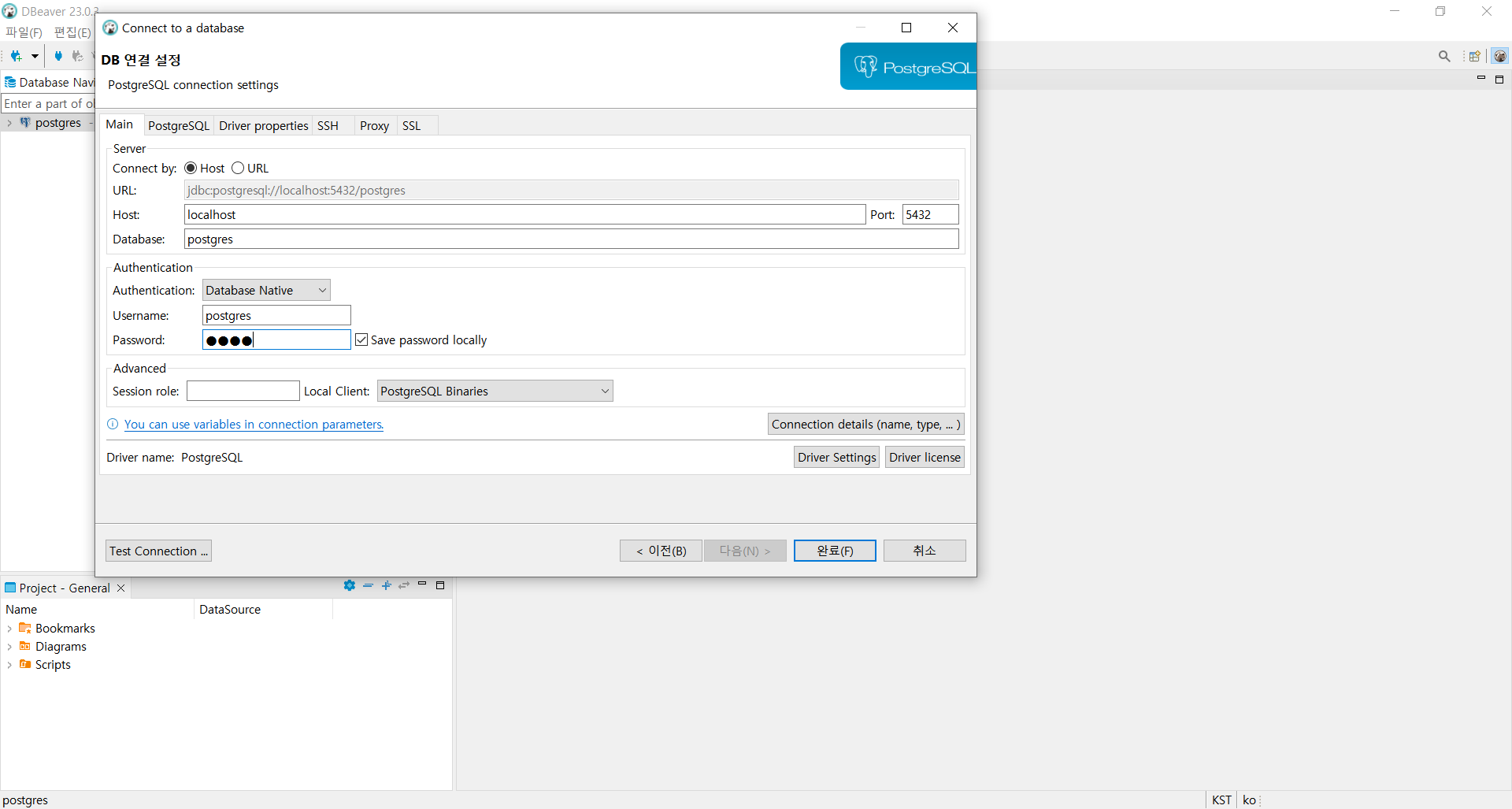Image resolution: width=1512 pixels, height=809 pixels.
Task: Open dropdown arrow beside New Connection icon
Action: (35, 56)
